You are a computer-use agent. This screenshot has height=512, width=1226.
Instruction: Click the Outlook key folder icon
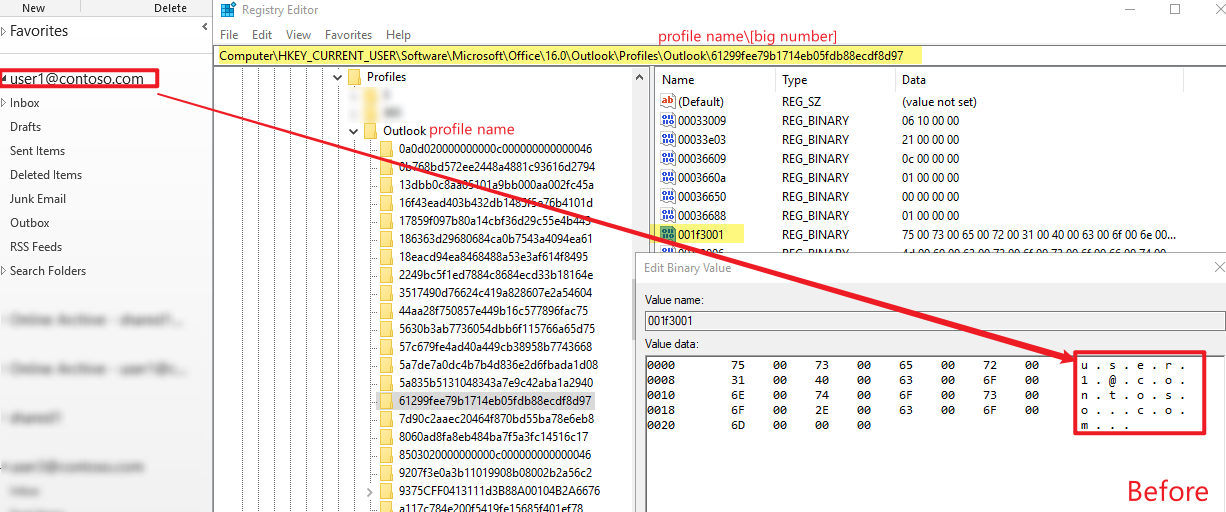[x=371, y=131]
